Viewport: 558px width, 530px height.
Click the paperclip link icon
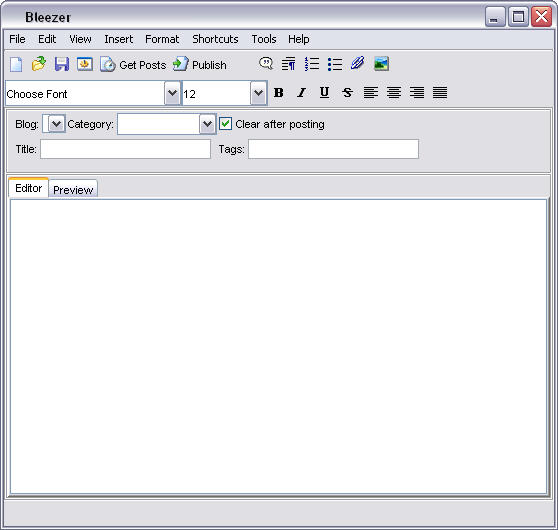click(x=358, y=63)
